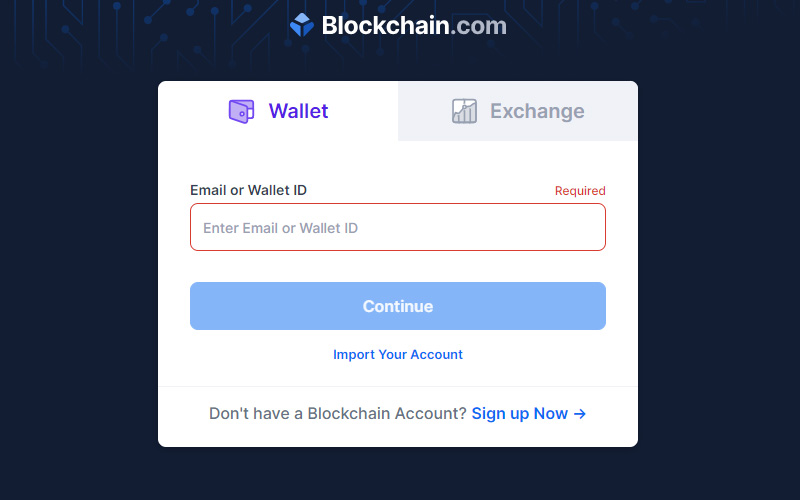This screenshot has width=800, height=500.
Task: Click the purple wallet icon
Action: 241,111
